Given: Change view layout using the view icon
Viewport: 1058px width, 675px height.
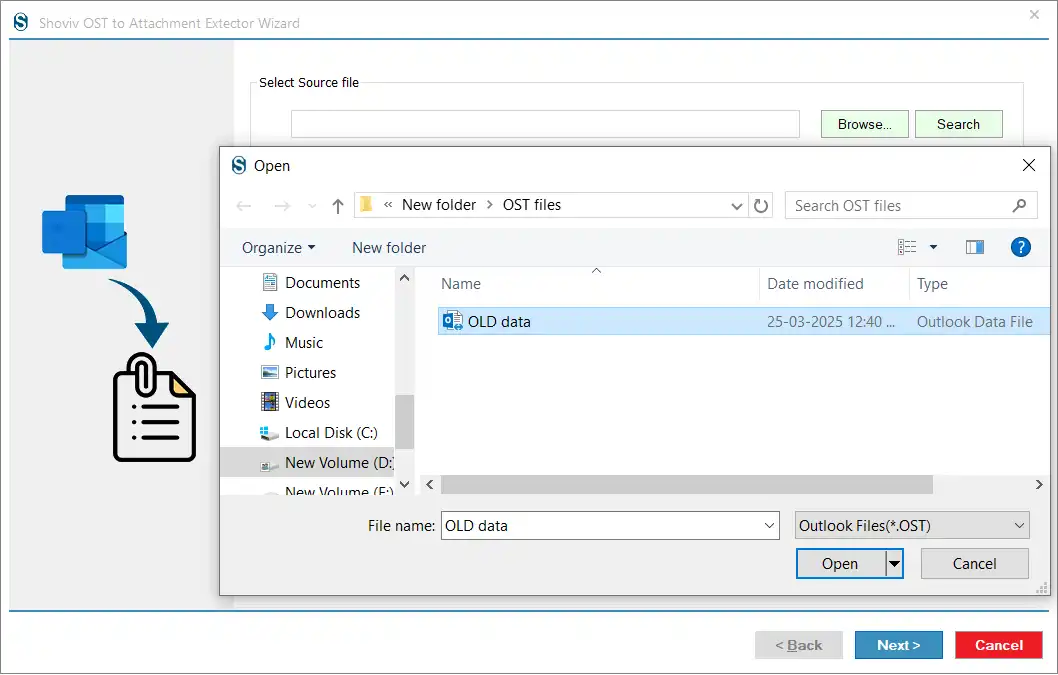Looking at the screenshot, I should (x=907, y=247).
